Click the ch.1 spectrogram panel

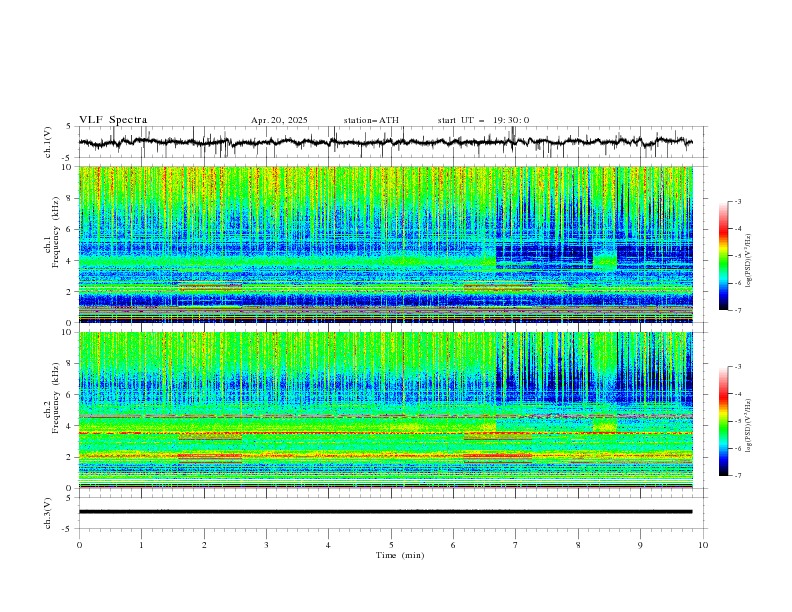coord(385,244)
